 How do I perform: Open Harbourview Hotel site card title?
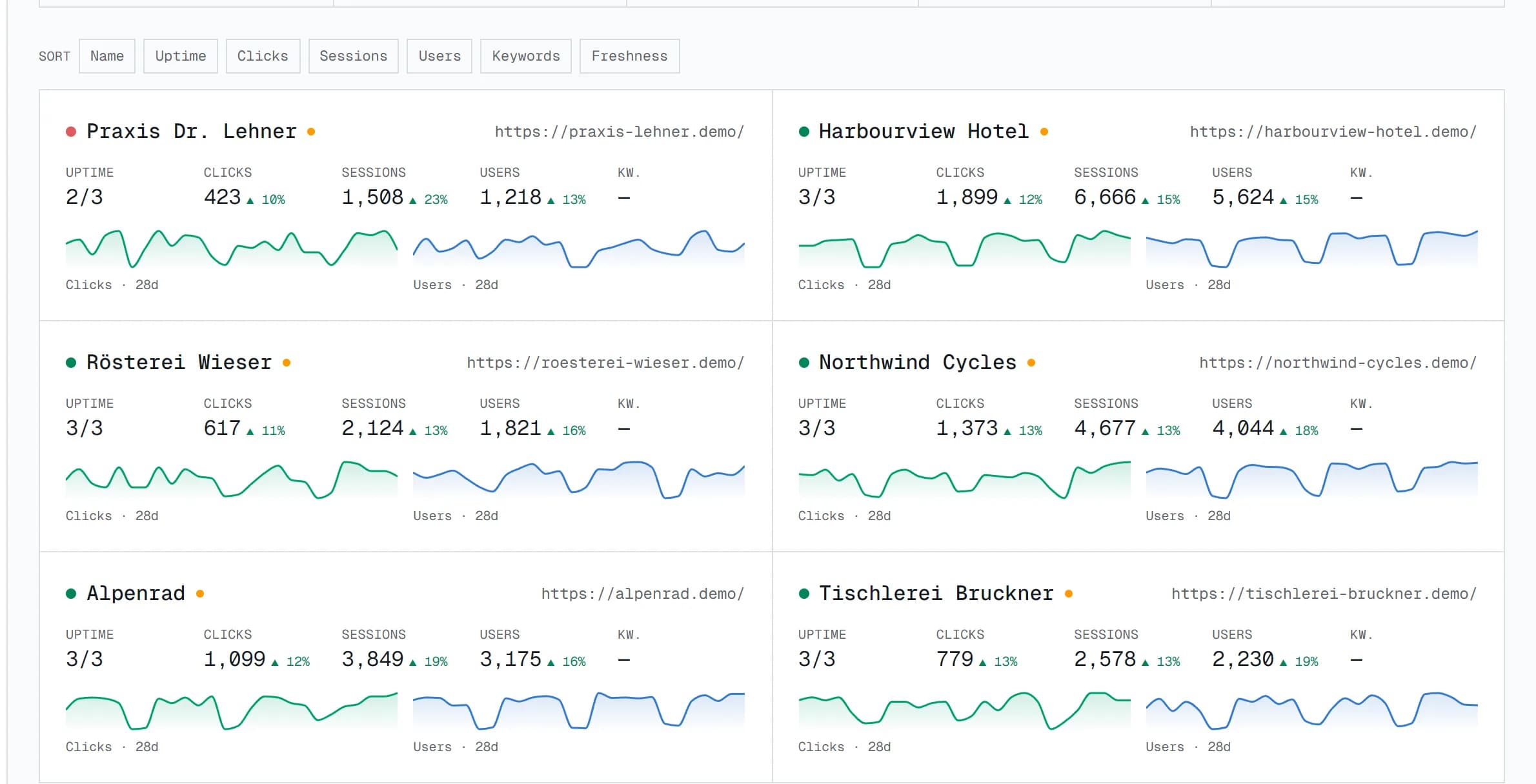tap(924, 132)
